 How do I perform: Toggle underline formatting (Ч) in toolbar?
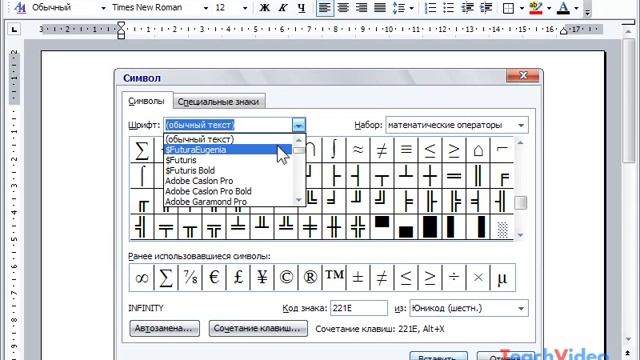301,8
